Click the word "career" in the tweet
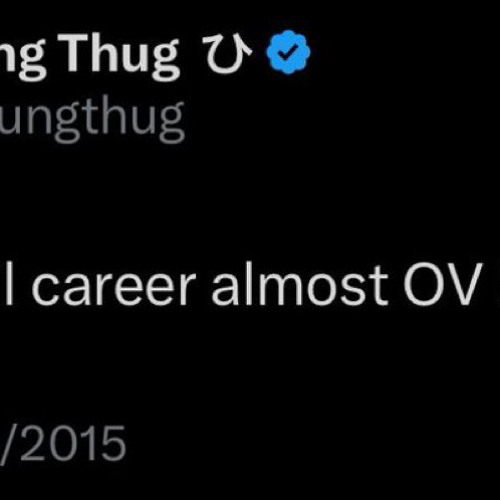Screen dimensions: 500x500 (x=113, y=288)
